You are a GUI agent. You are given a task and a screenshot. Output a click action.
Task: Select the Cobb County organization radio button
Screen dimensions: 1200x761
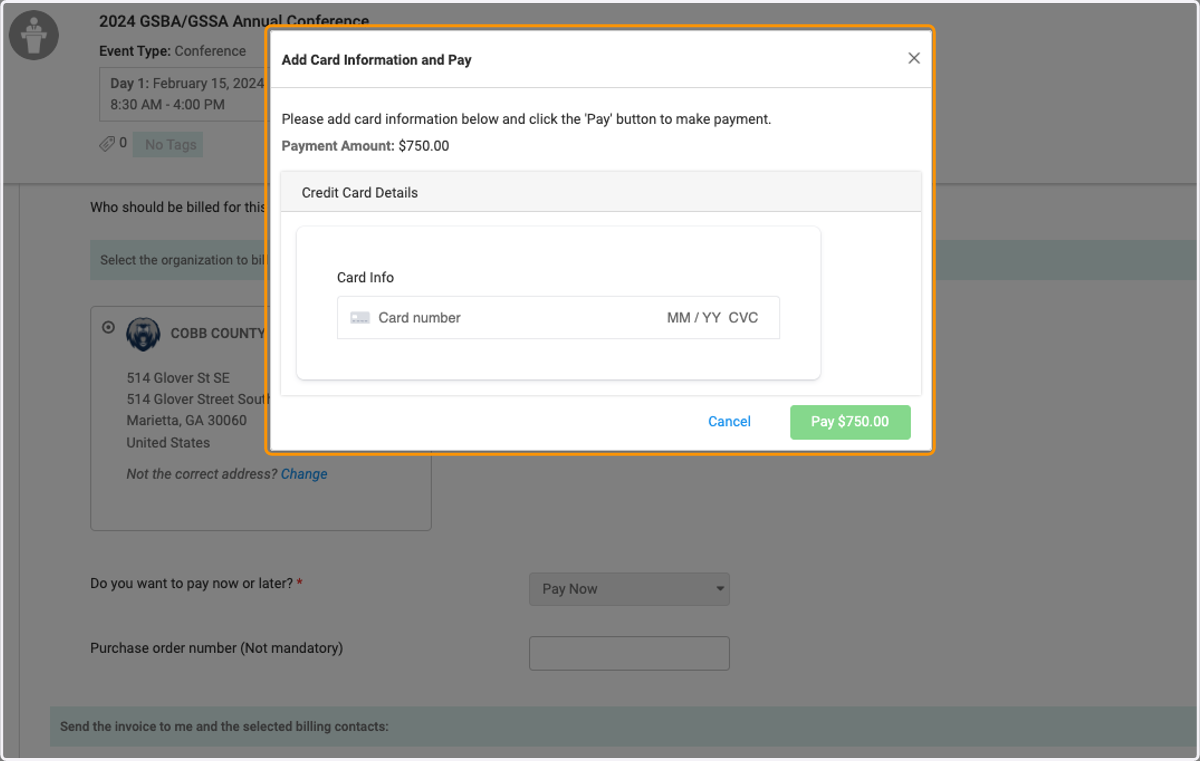coord(109,327)
